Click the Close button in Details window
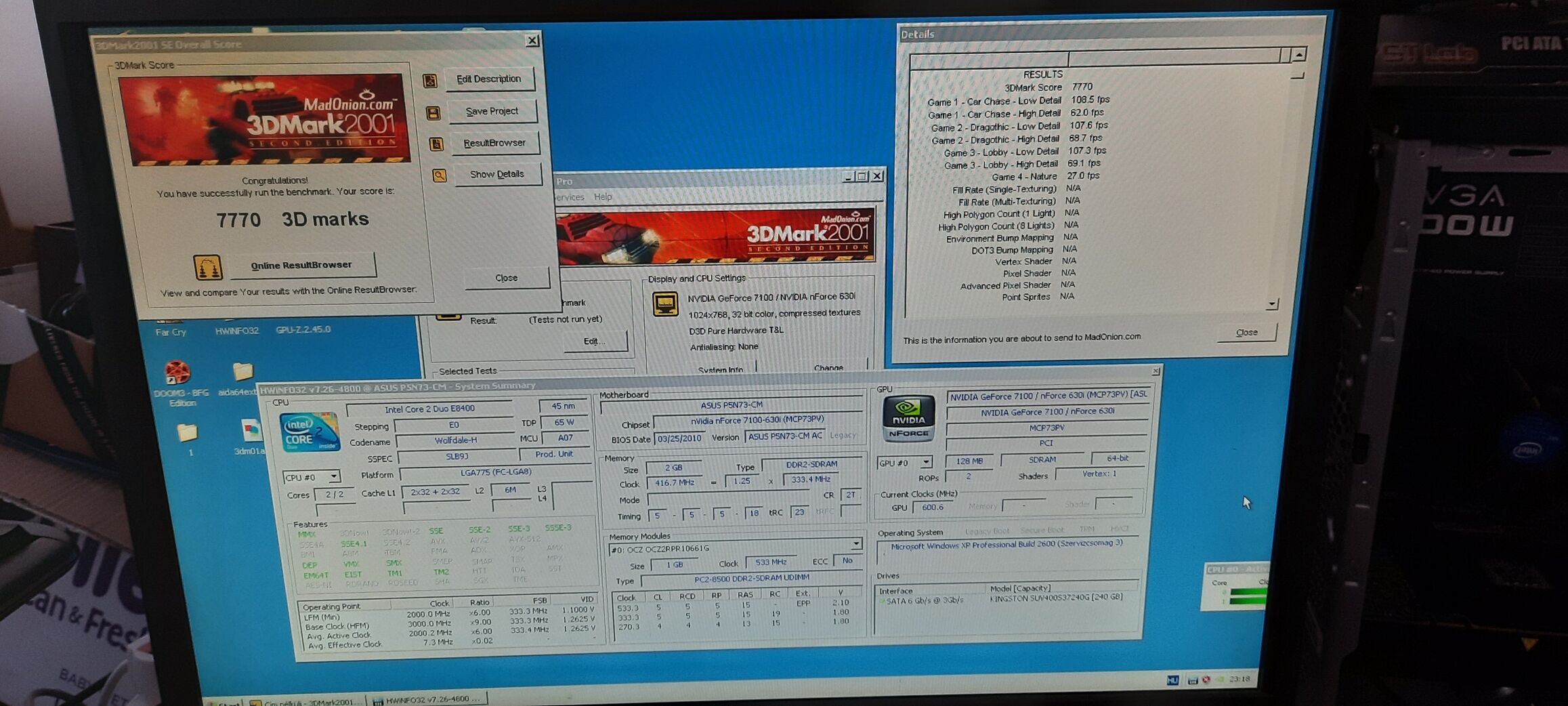Image resolution: width=1568 pixels, height=706 pixels. [x=1246, y=333]
